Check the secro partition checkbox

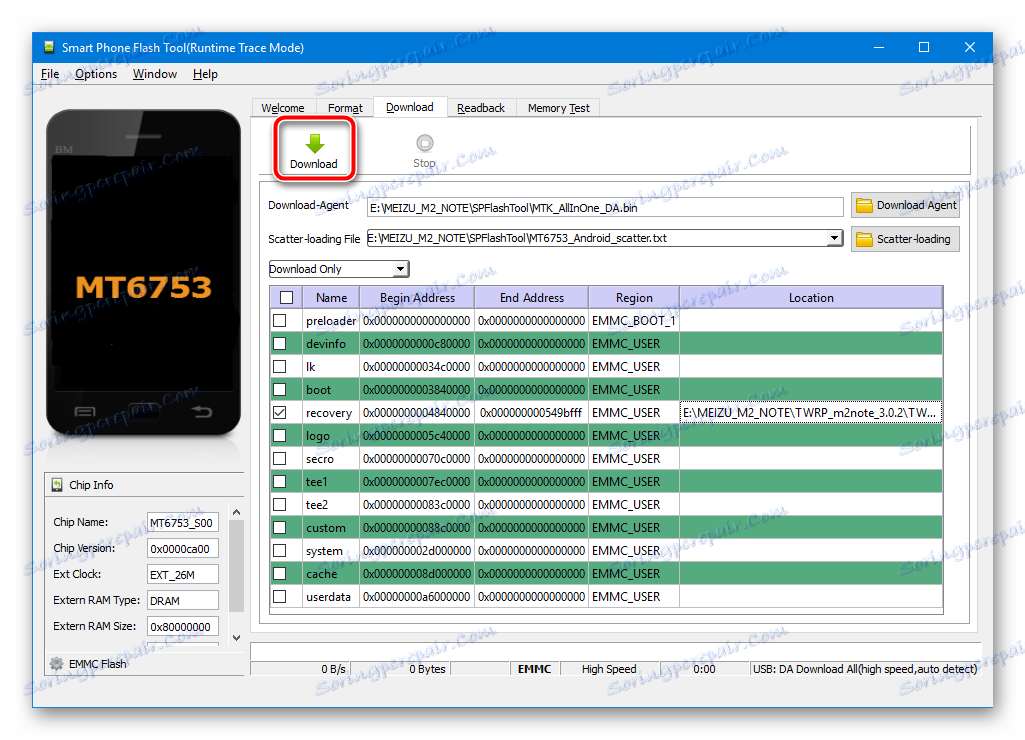pyautogui.click(x=280, y=458)
